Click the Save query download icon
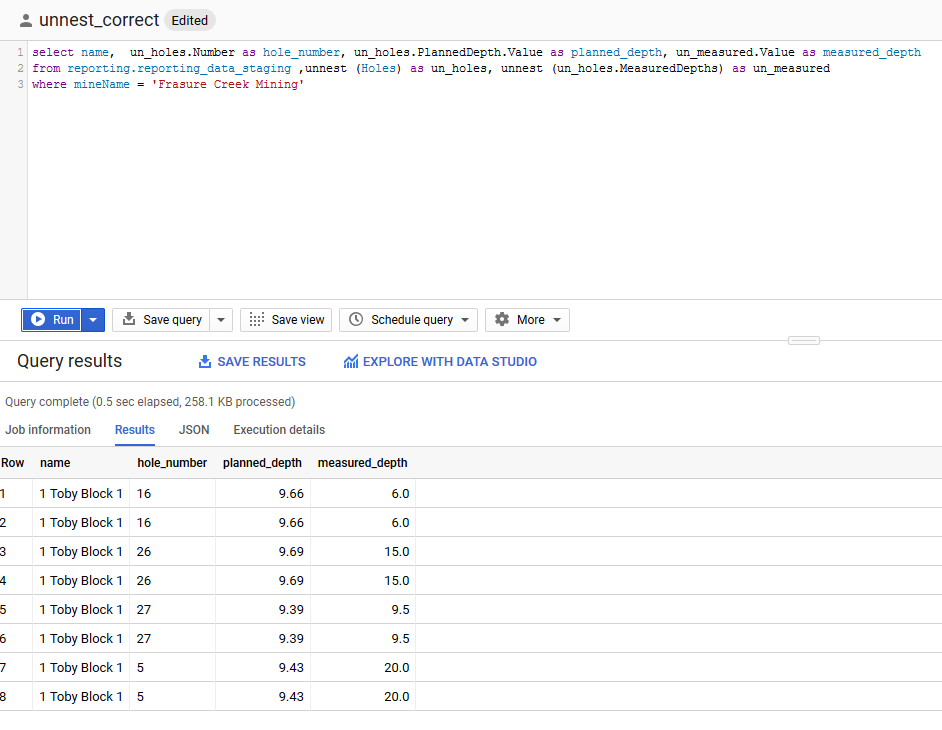 129,320
